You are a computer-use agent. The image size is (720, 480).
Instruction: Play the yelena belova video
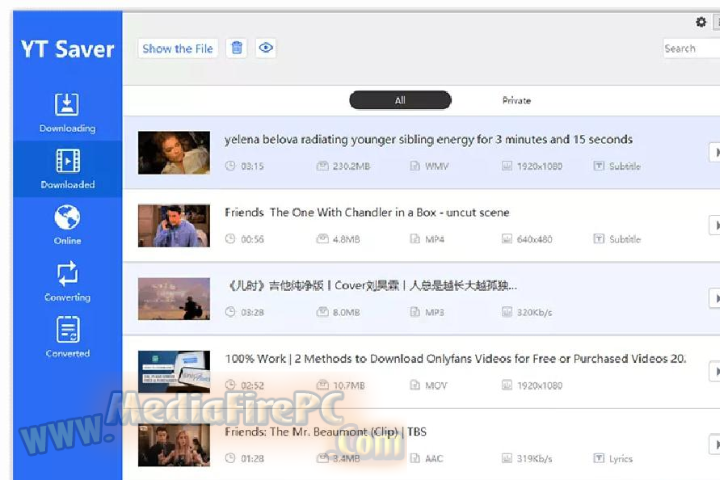tap(715, 152)
